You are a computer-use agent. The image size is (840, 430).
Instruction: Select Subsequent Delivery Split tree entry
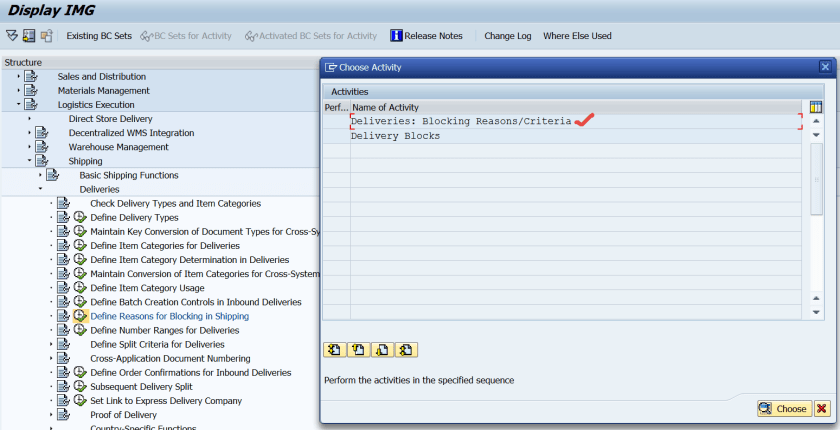point(141,386)
